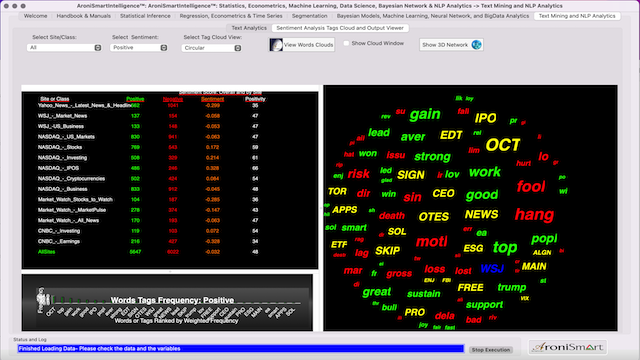Open the Select Sentiment dropdown

(139, 48)
